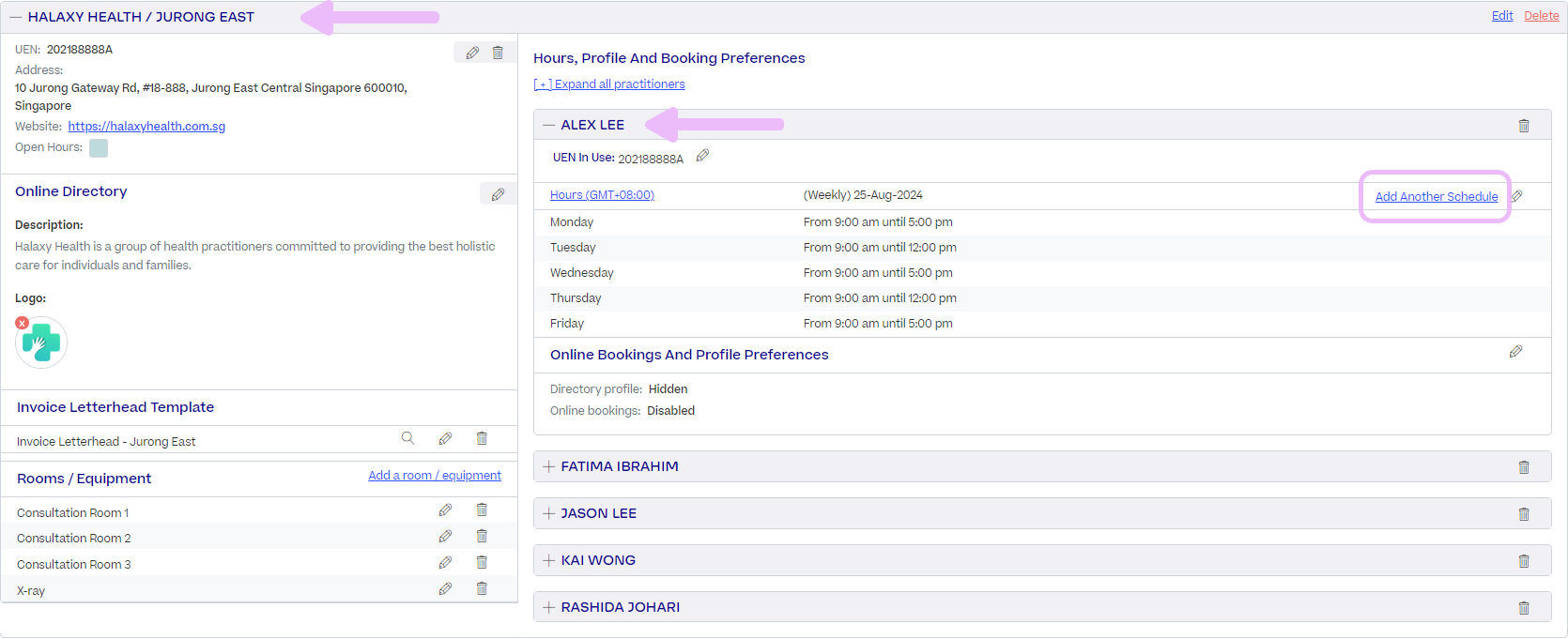Edit Consultation Room 2

point(445,537)
